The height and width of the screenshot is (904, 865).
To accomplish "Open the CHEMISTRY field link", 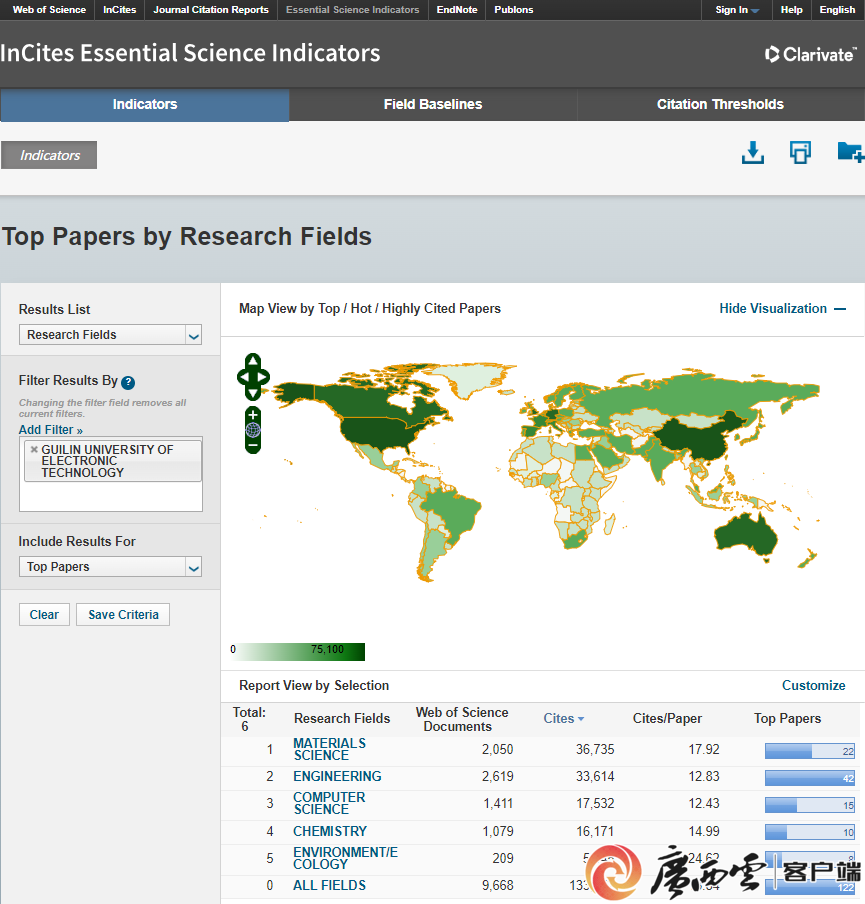I will (x=330, y=831).
